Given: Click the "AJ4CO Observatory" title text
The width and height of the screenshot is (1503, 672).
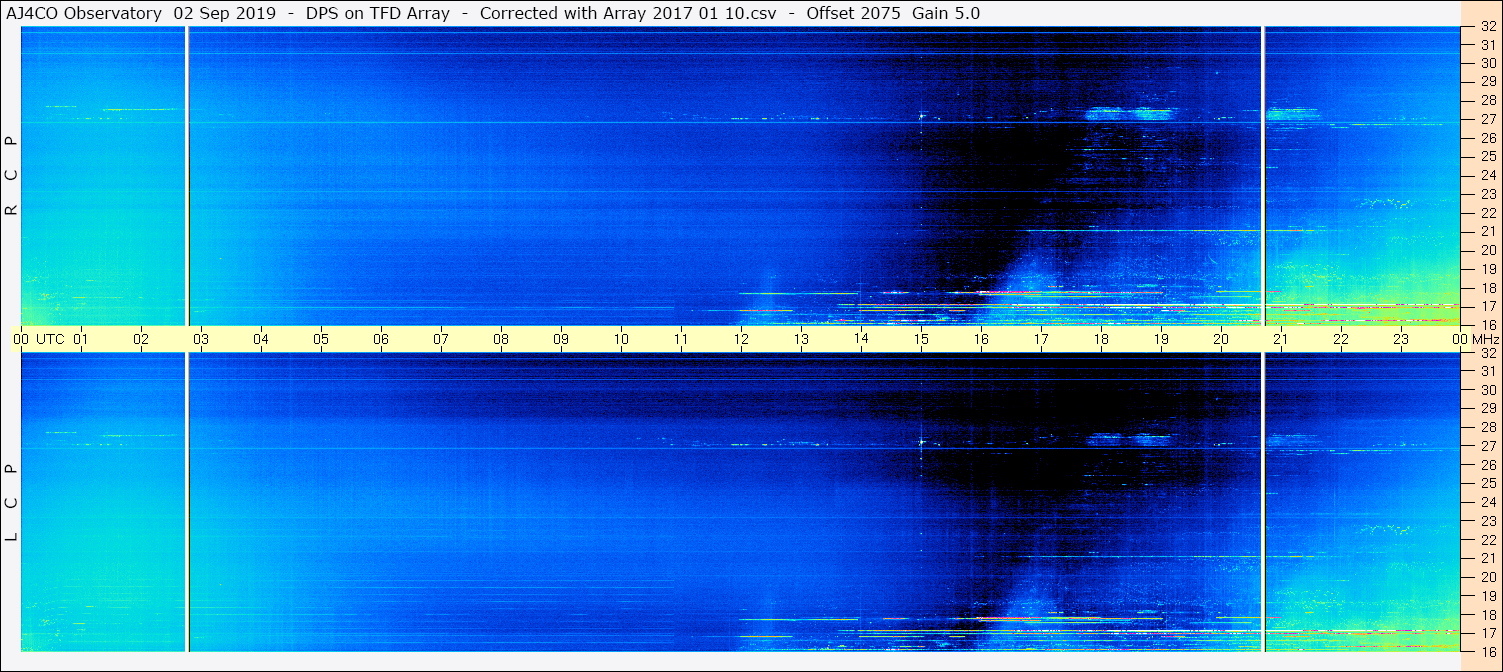Looking at the screenshot, I should tap(84, 13).
